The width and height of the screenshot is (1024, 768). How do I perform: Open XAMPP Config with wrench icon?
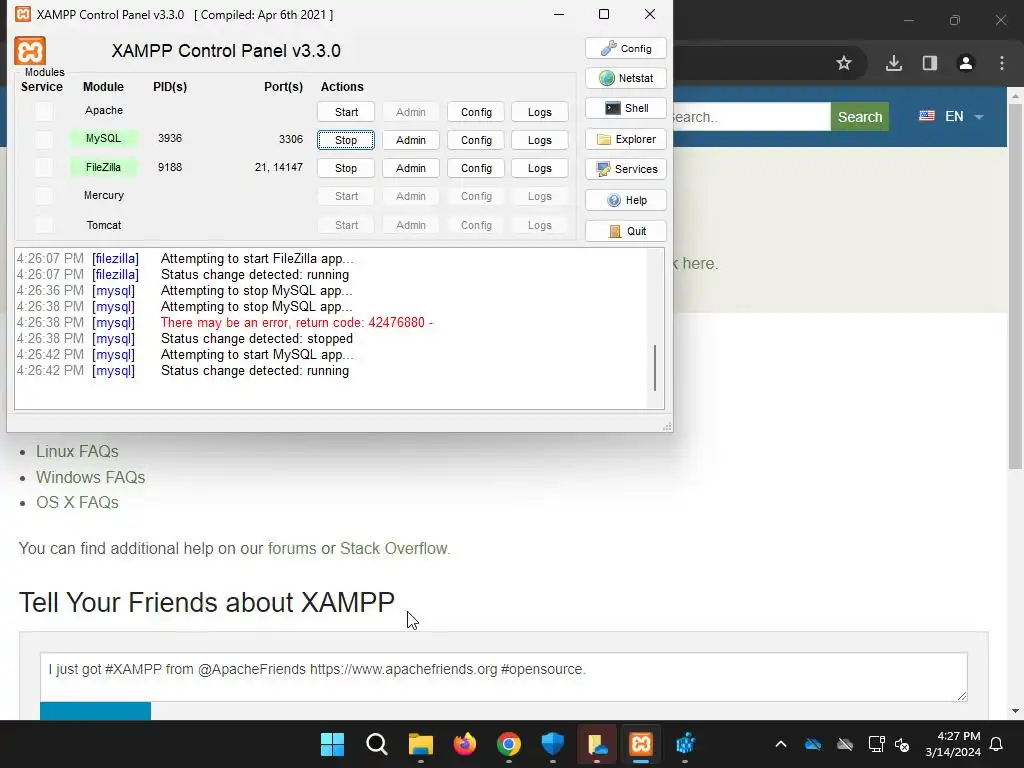point(626,48)
